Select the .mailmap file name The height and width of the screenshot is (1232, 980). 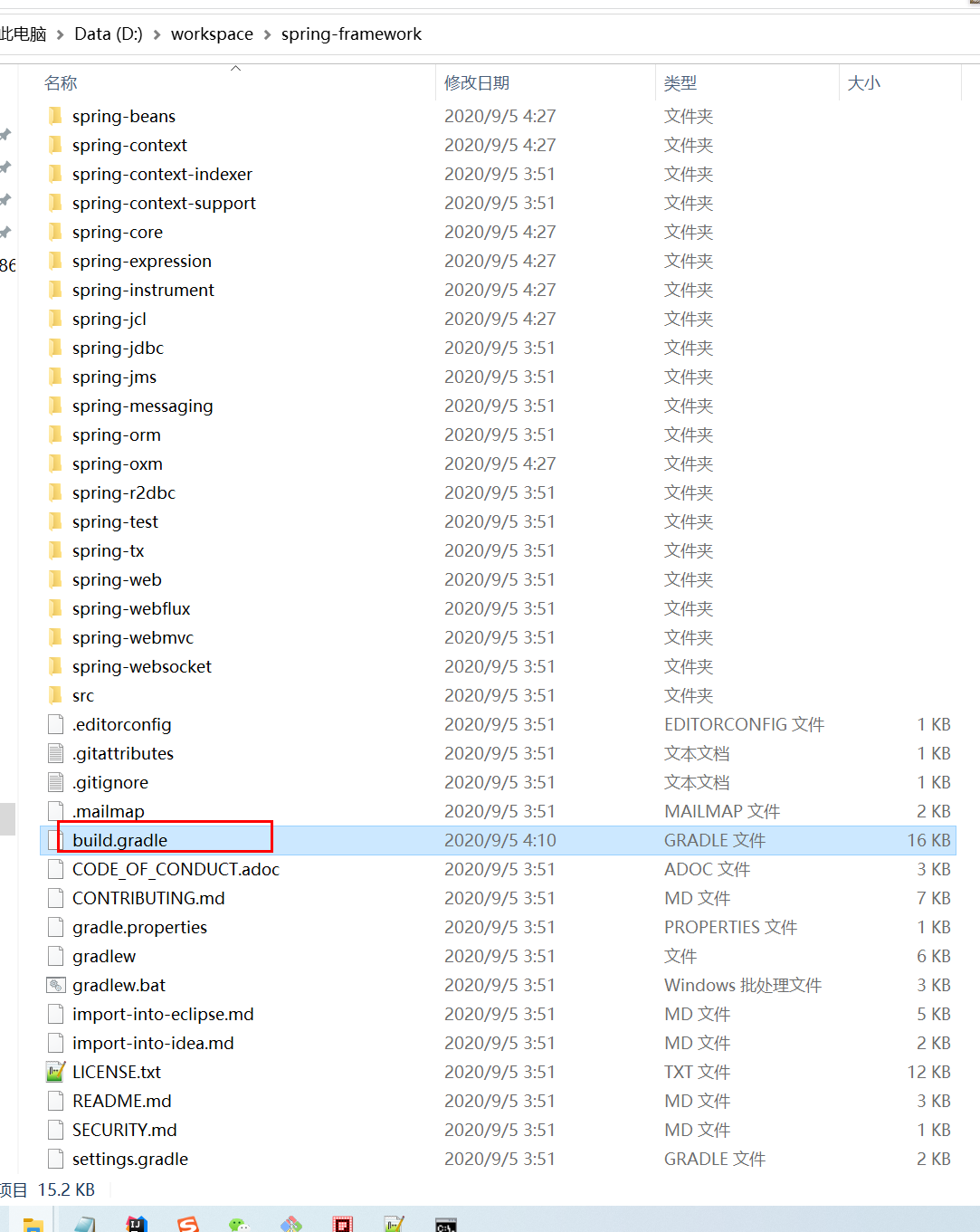(x=109, y=811)
